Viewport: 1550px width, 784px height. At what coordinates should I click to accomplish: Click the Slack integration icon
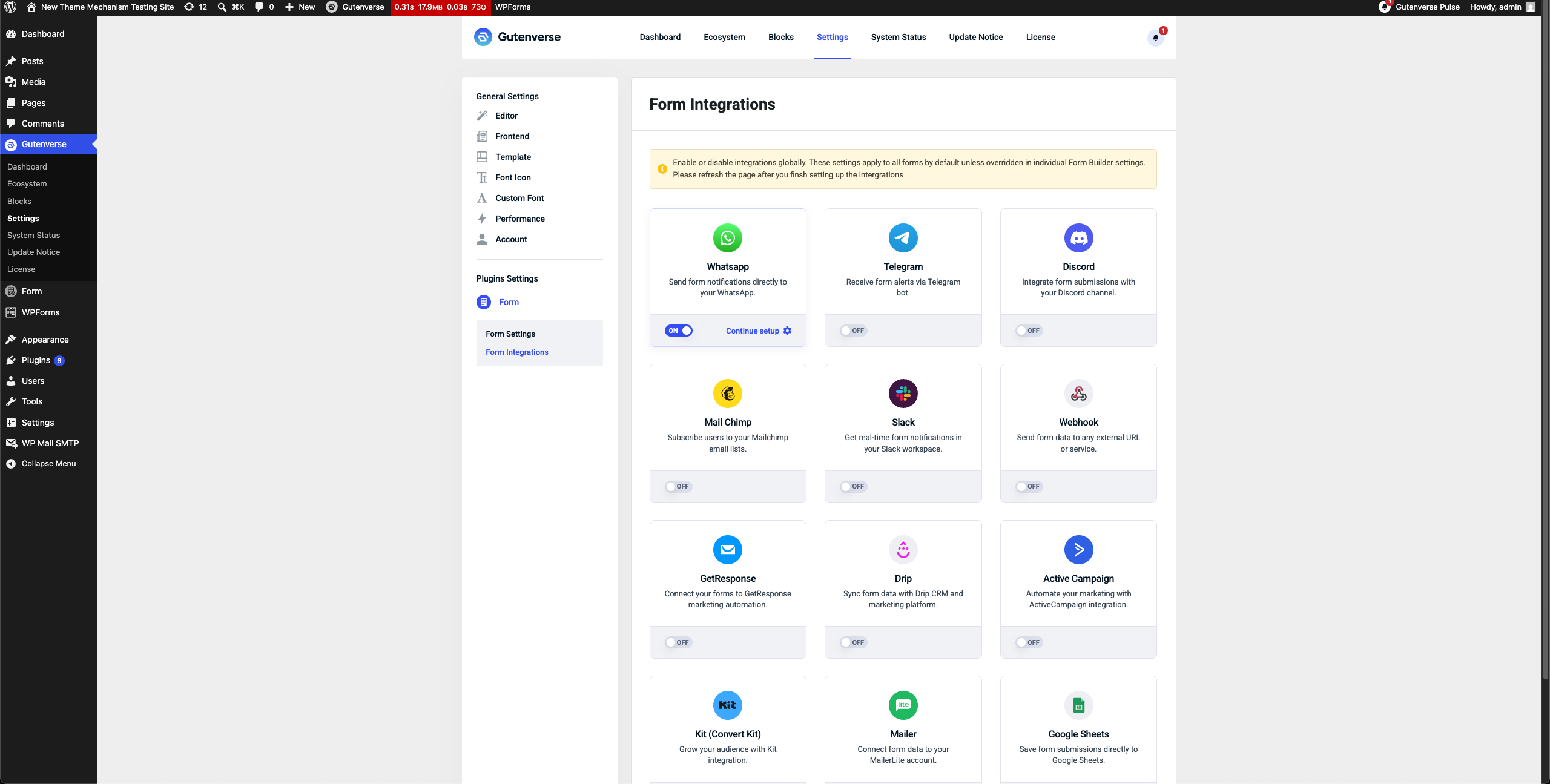(903, 394)
